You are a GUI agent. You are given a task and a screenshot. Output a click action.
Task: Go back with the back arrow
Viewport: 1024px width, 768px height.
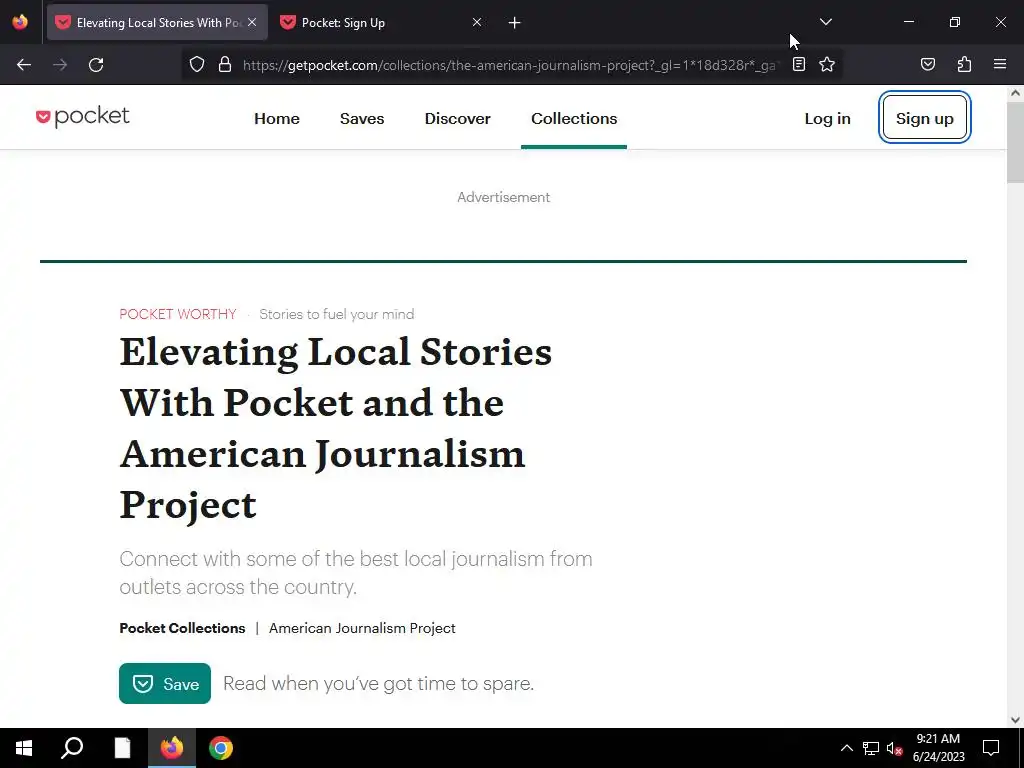[24, 65]
